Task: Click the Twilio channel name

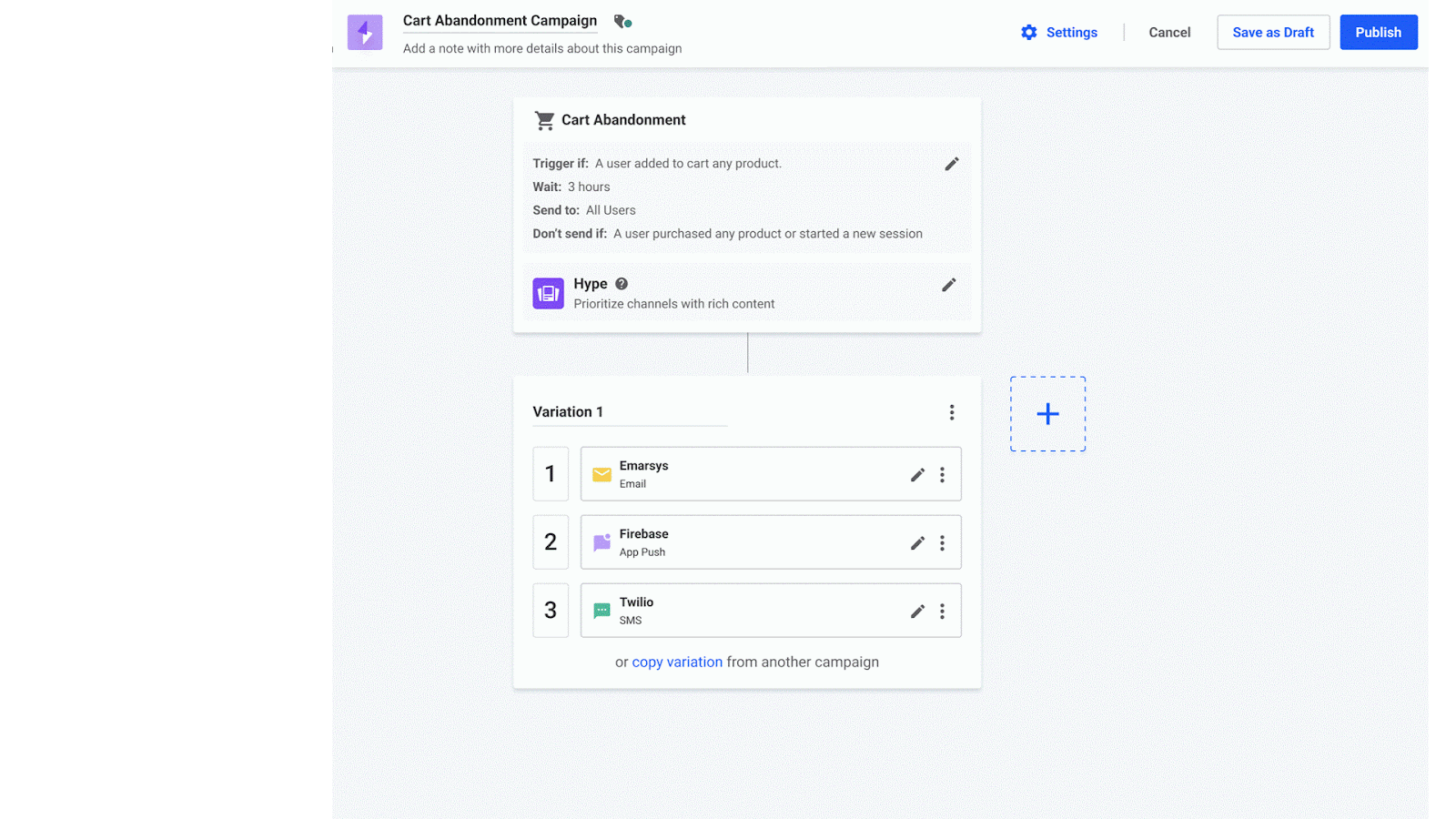Action: pyautogui.click(x=636, y=602)
